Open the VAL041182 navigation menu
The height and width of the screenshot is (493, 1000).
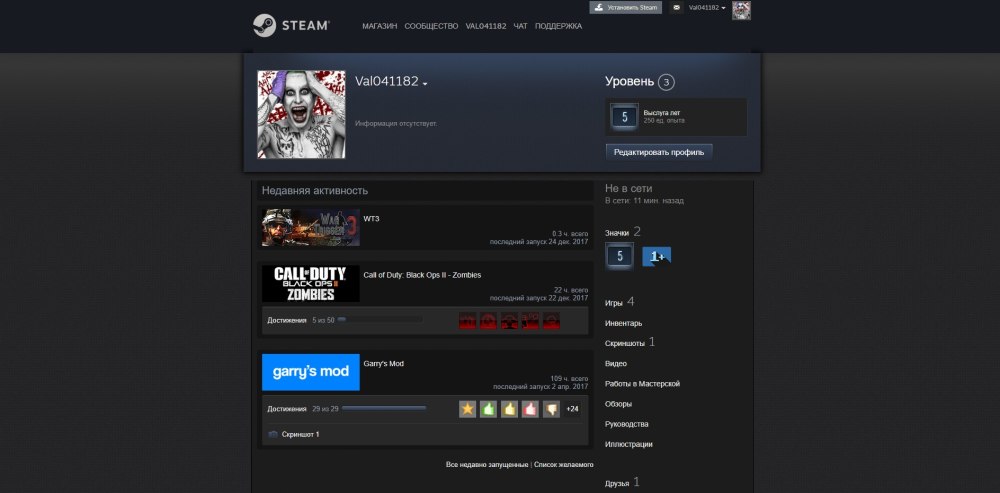(486, 26)
